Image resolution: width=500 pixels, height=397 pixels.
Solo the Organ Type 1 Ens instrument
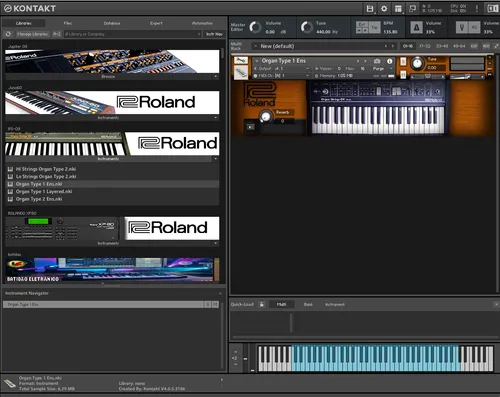click(403, 61)
